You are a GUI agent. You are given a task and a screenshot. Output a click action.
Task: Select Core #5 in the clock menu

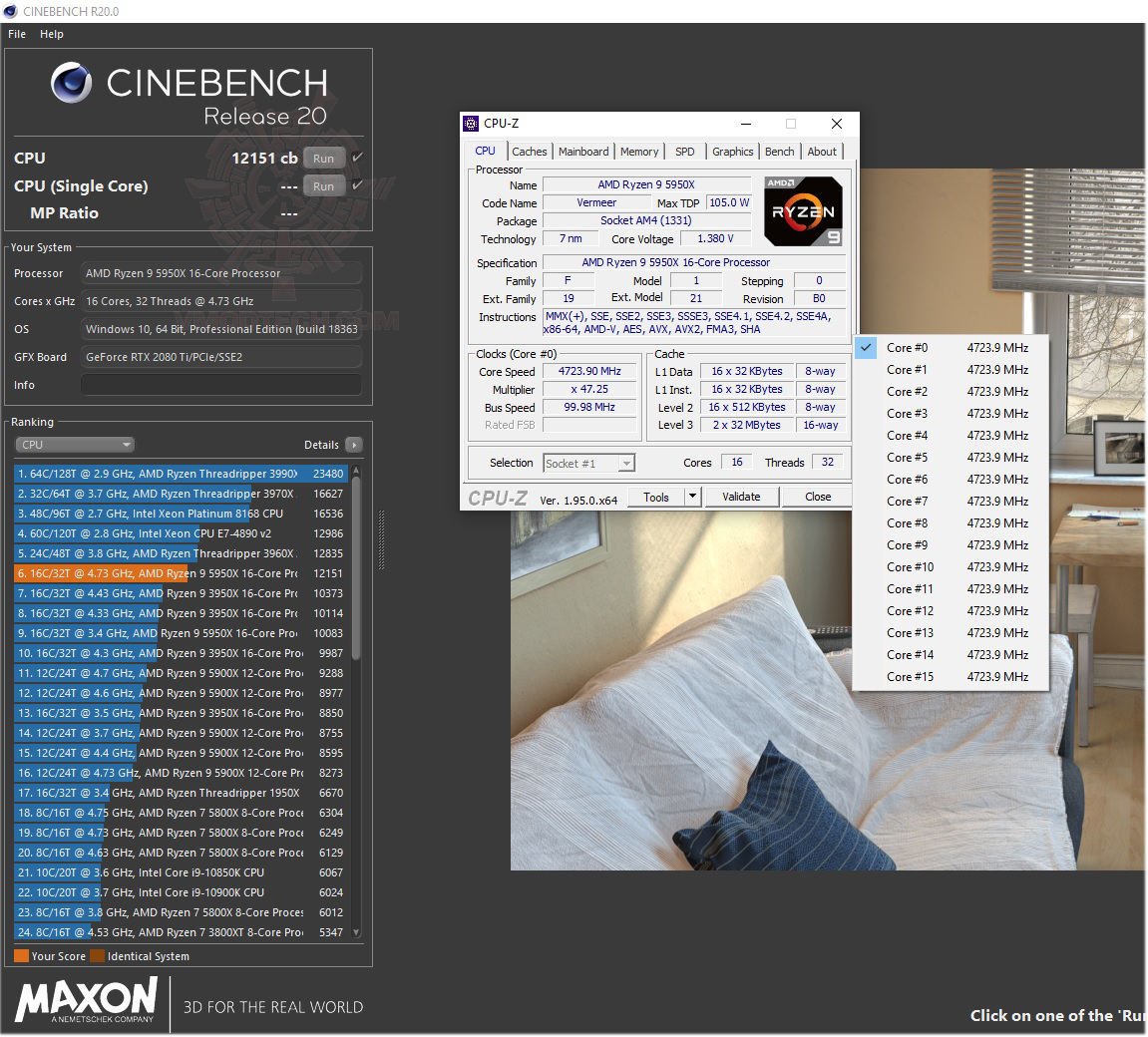tap(952, 458)
